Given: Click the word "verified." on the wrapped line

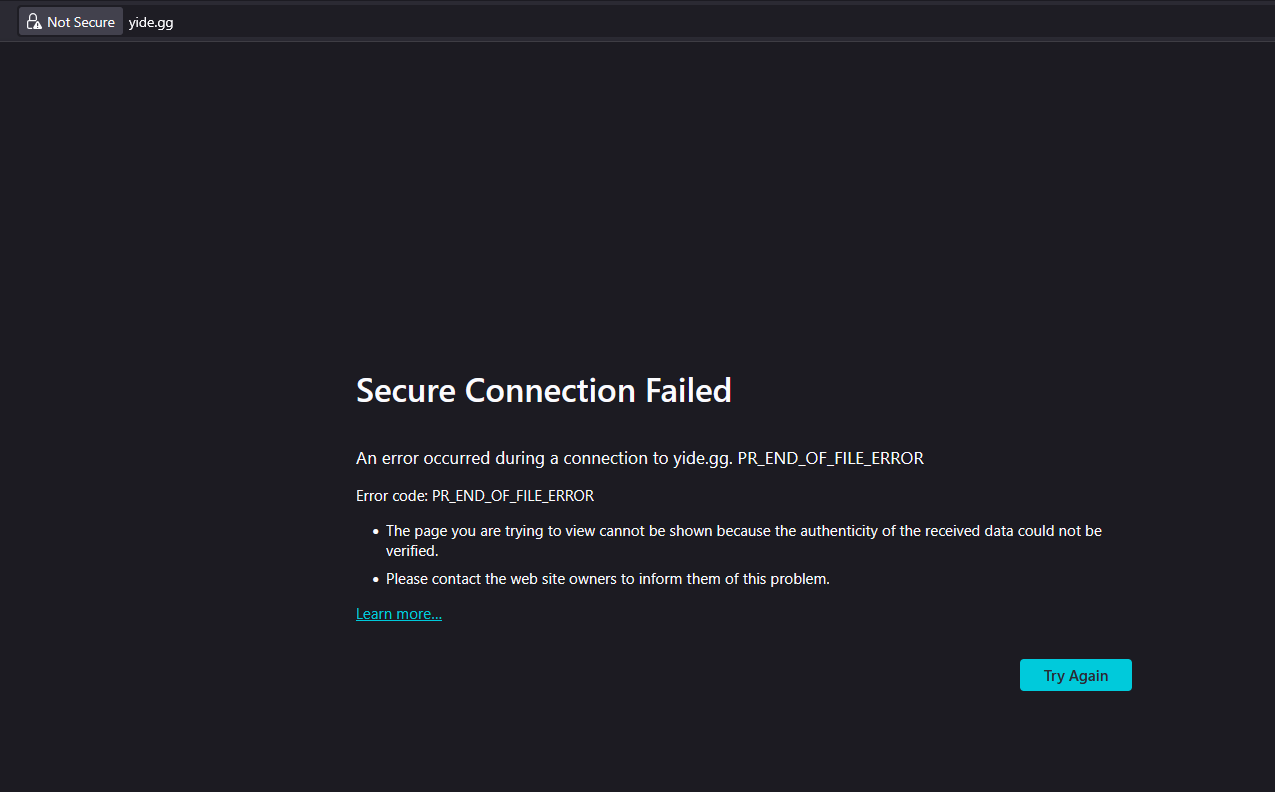Looking at the screenshot, I should click(x=412, y=551).
